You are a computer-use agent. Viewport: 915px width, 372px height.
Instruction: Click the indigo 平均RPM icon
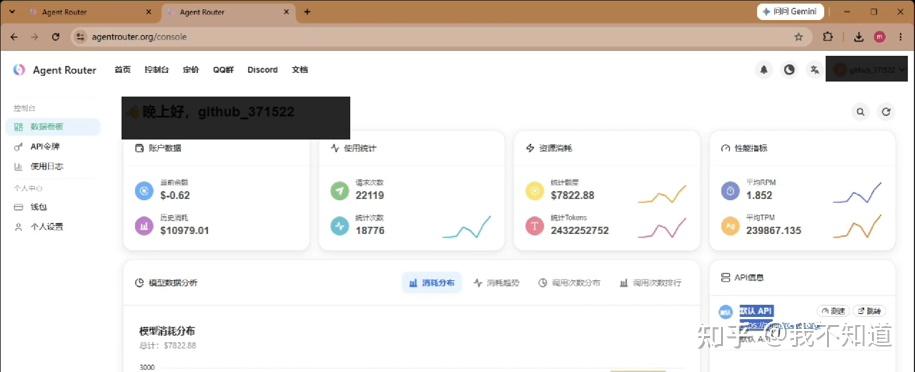(x=730, y=191)
